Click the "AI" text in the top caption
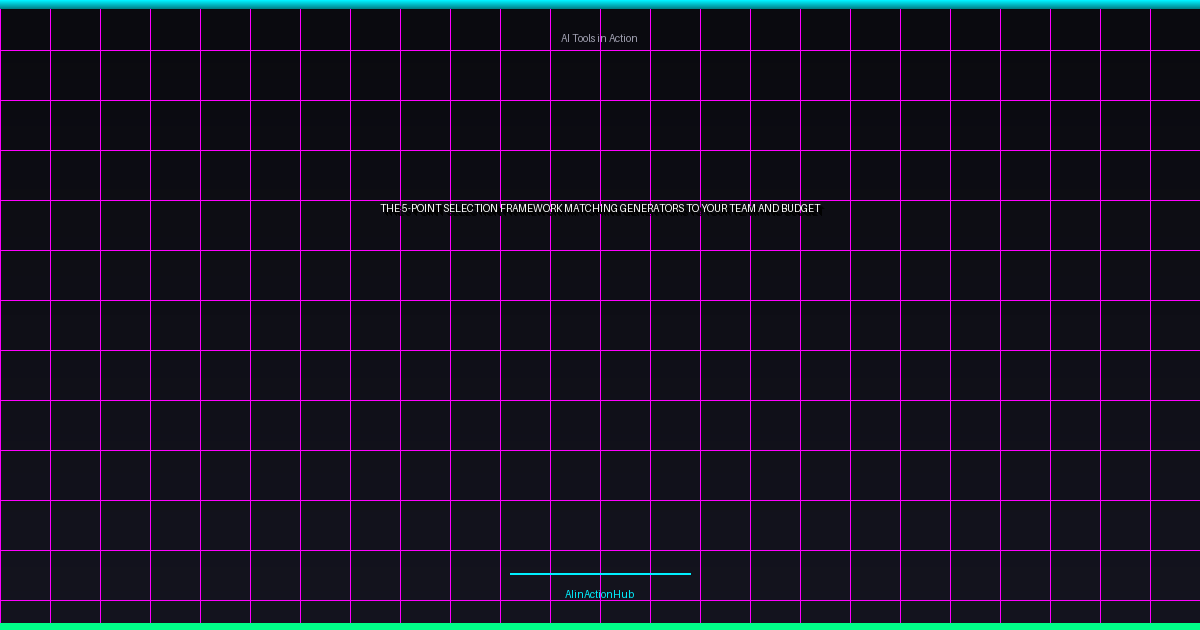The width and height of the screenshot is (1200, 630). click(x=565, y=38)
